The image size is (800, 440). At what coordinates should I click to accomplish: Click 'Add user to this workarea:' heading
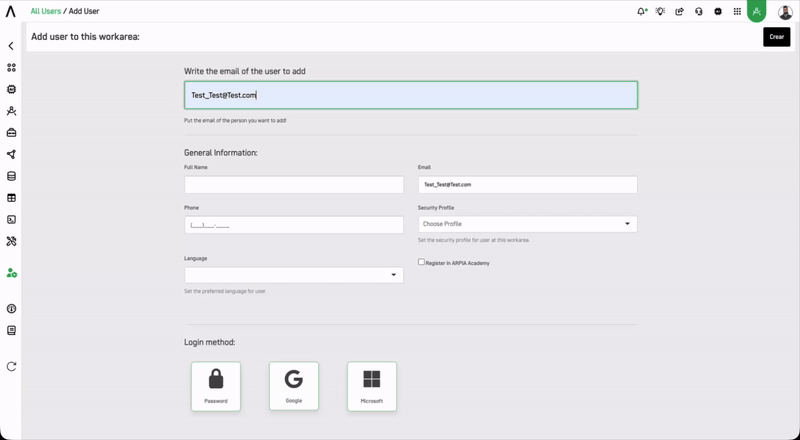(85, 37)
